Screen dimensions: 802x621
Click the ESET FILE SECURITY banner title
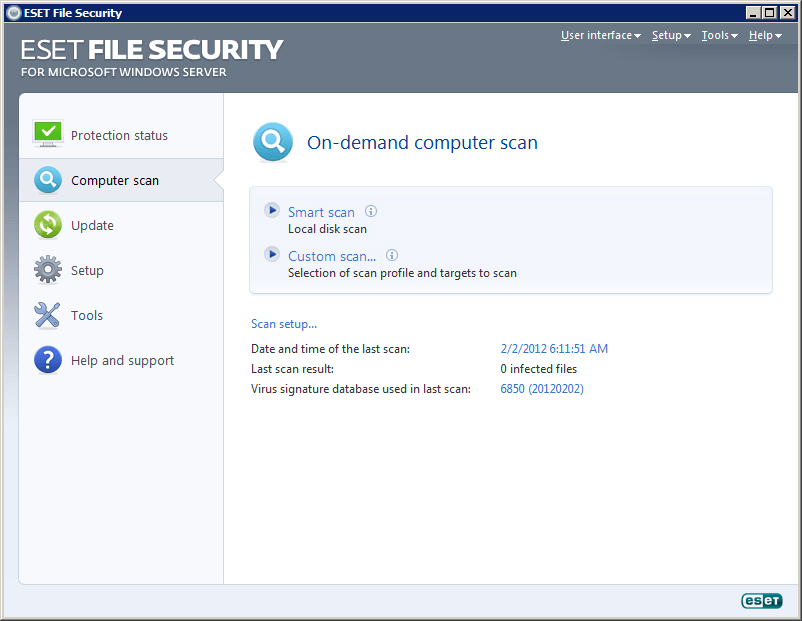click(x=151, y=50)
